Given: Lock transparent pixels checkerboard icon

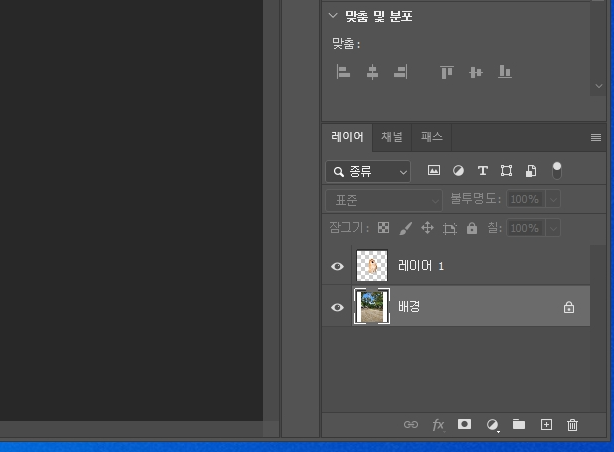Looking at the screenshot, I should coord(383,228).
